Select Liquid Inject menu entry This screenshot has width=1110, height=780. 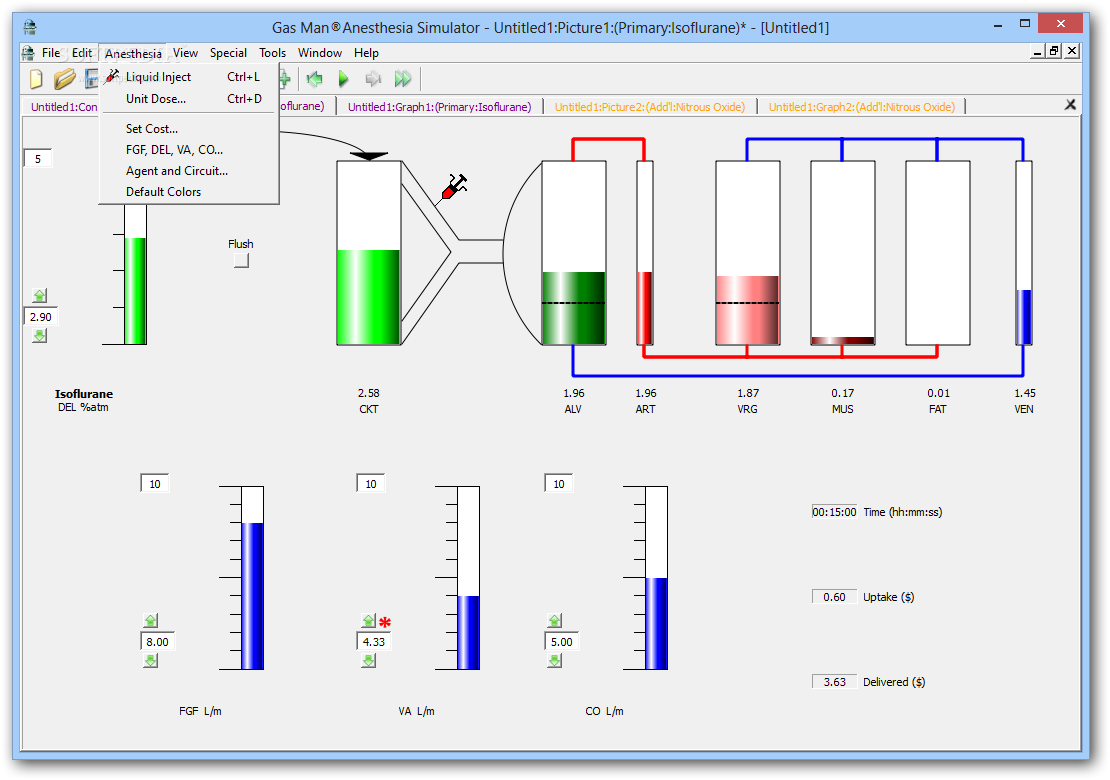[189, 76]
